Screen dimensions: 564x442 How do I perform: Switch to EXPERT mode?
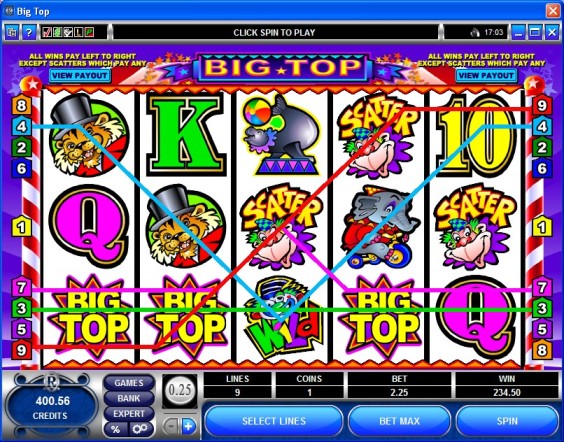click(129, 414)
